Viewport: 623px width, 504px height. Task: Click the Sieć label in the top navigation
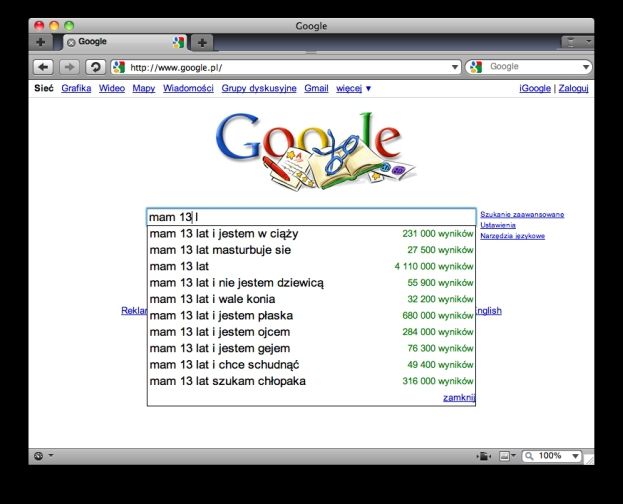44,88
